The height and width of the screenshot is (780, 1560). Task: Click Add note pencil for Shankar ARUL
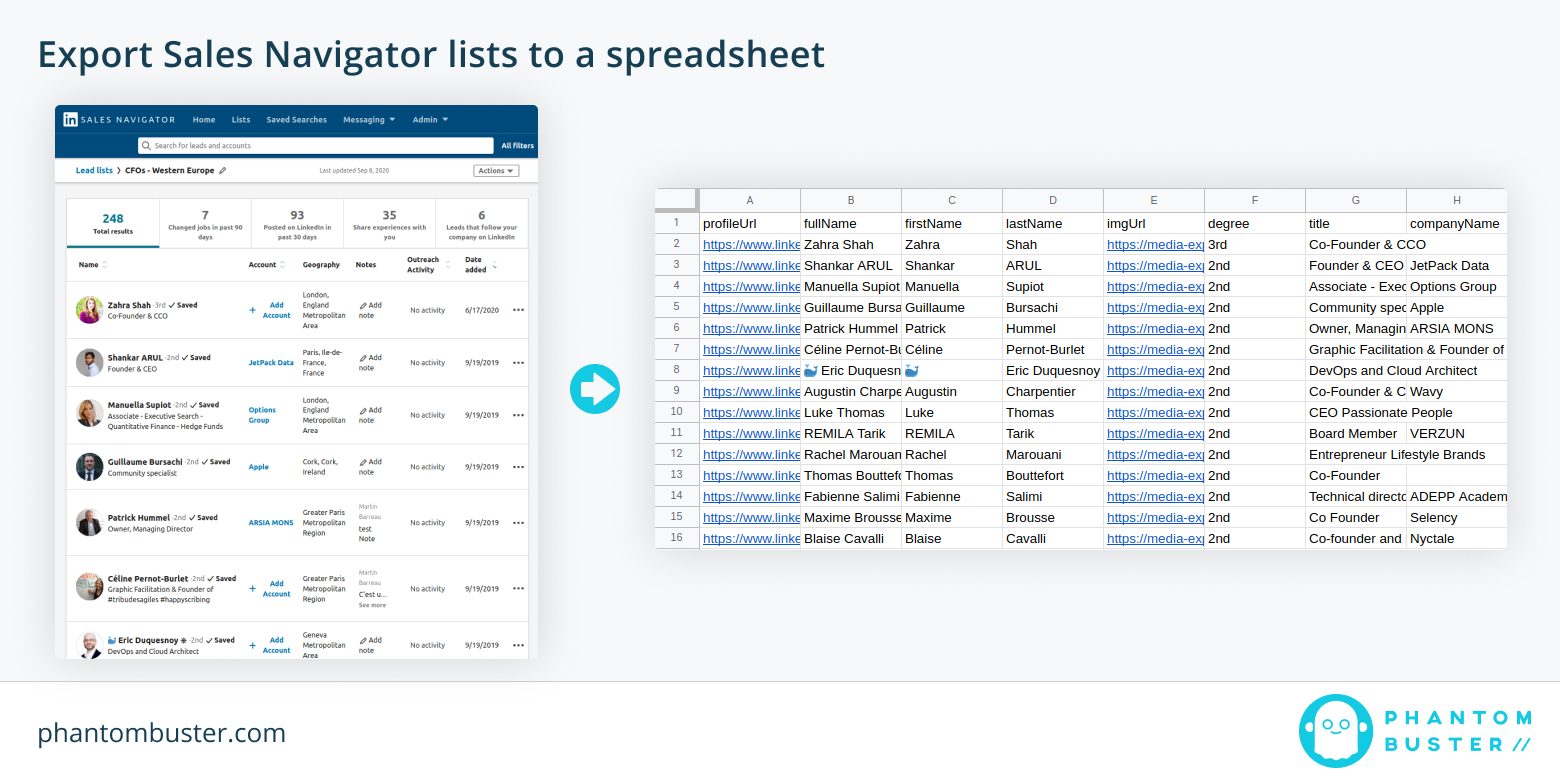tap(363, 358)
